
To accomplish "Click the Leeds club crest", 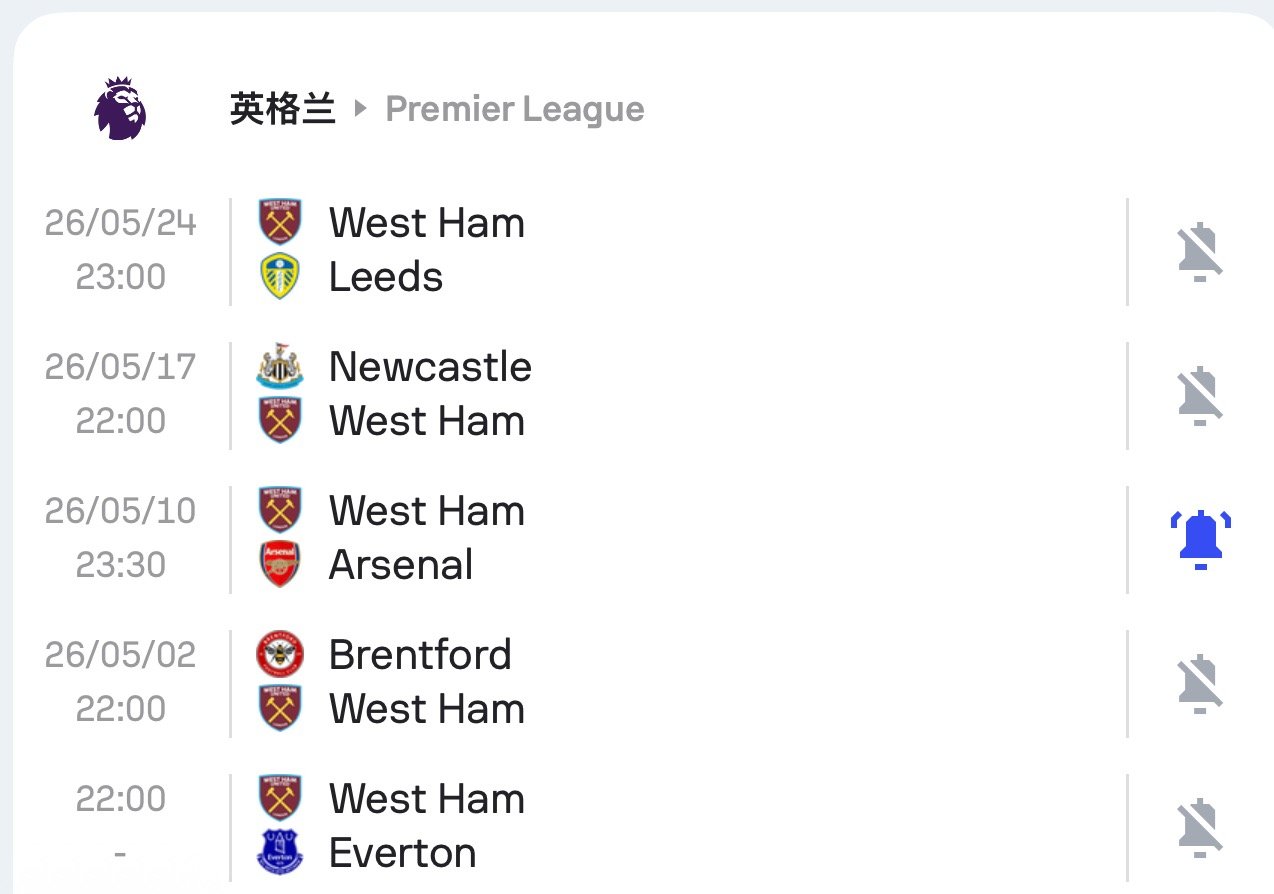I will (280, 277).
